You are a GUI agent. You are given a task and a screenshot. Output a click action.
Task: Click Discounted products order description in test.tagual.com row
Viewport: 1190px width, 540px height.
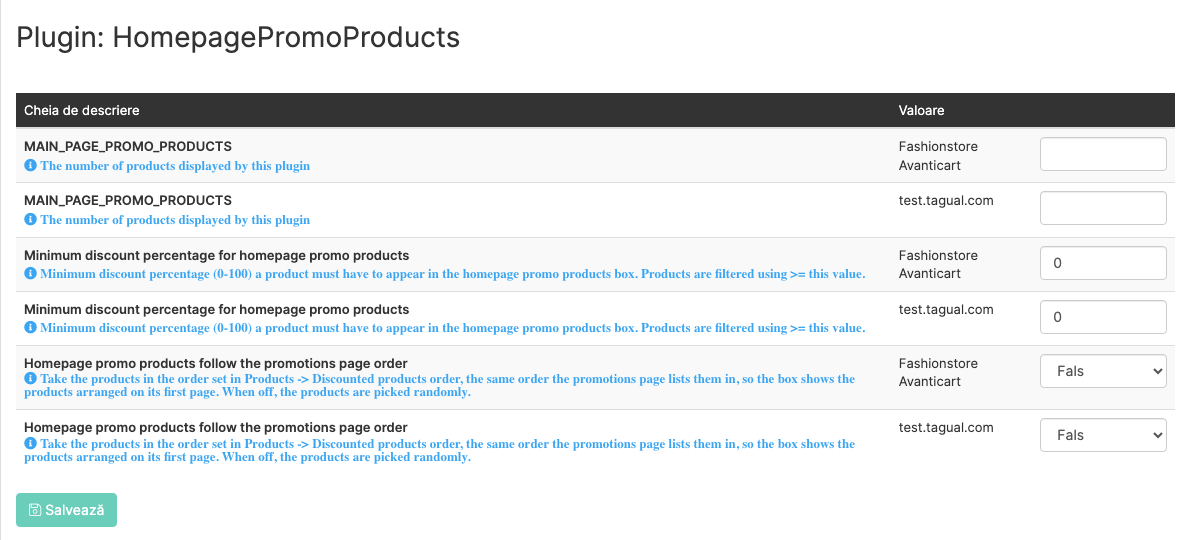coord(439,451)
